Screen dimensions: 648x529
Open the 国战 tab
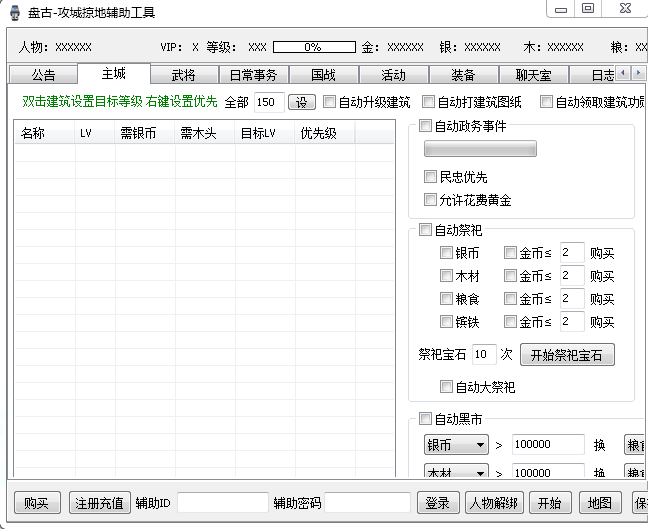[323, 75]
